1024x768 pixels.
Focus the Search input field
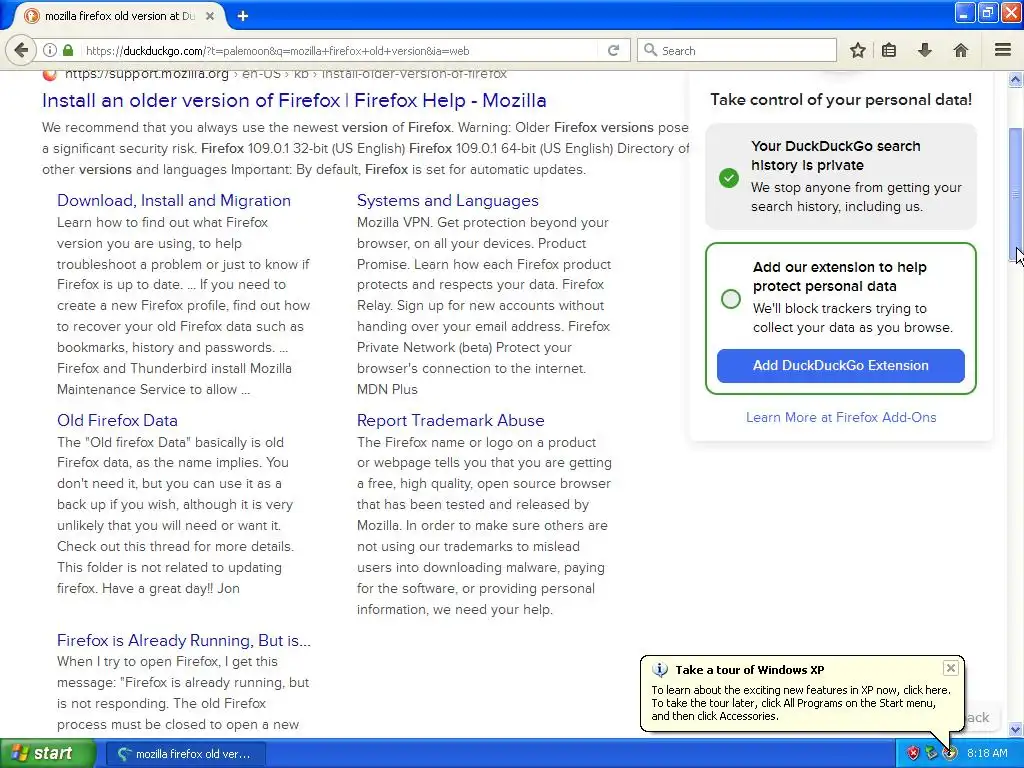pyautogui.click(x=737, y=50)
